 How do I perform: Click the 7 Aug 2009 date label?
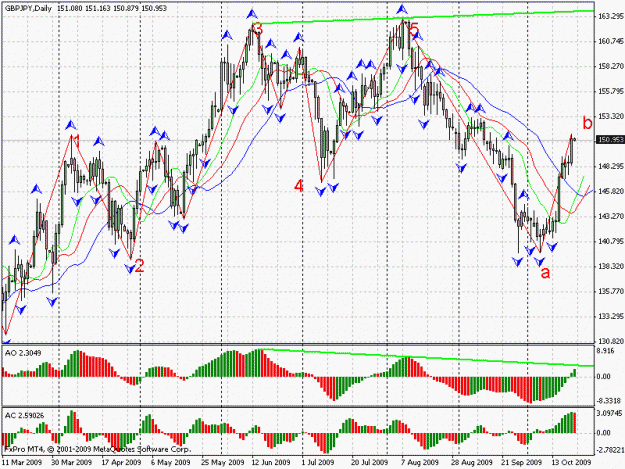(x=420, y=462)
